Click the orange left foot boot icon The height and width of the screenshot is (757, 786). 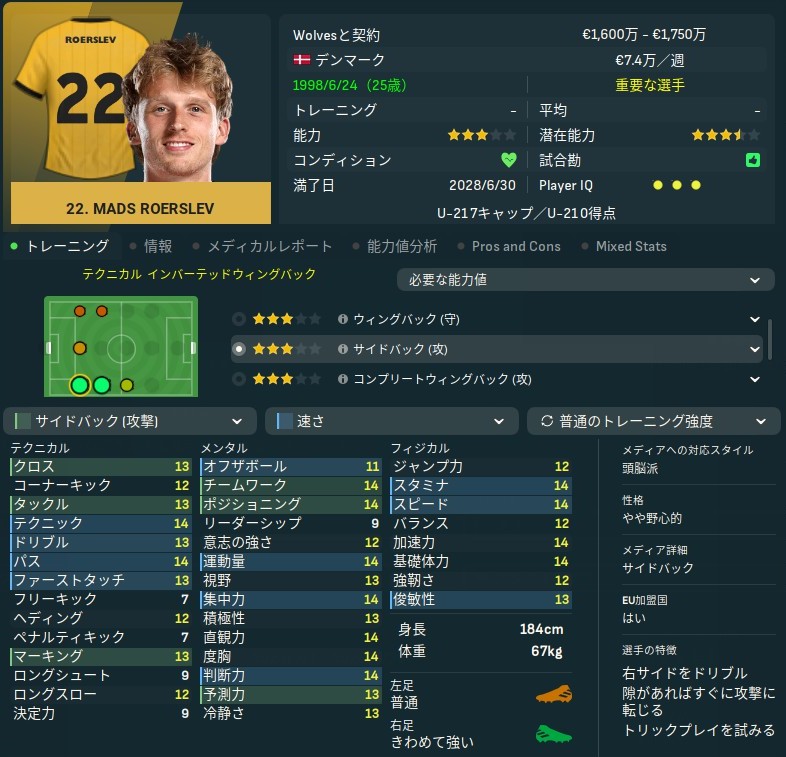click(x=553, y=694)
